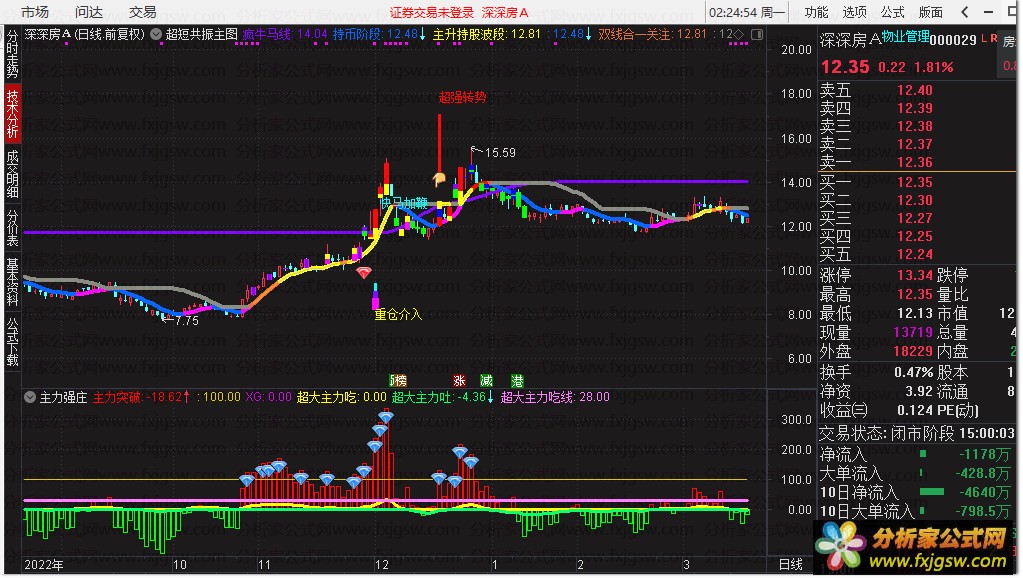
Task: Click the back arrow in title bar
Action: point(965,12)
